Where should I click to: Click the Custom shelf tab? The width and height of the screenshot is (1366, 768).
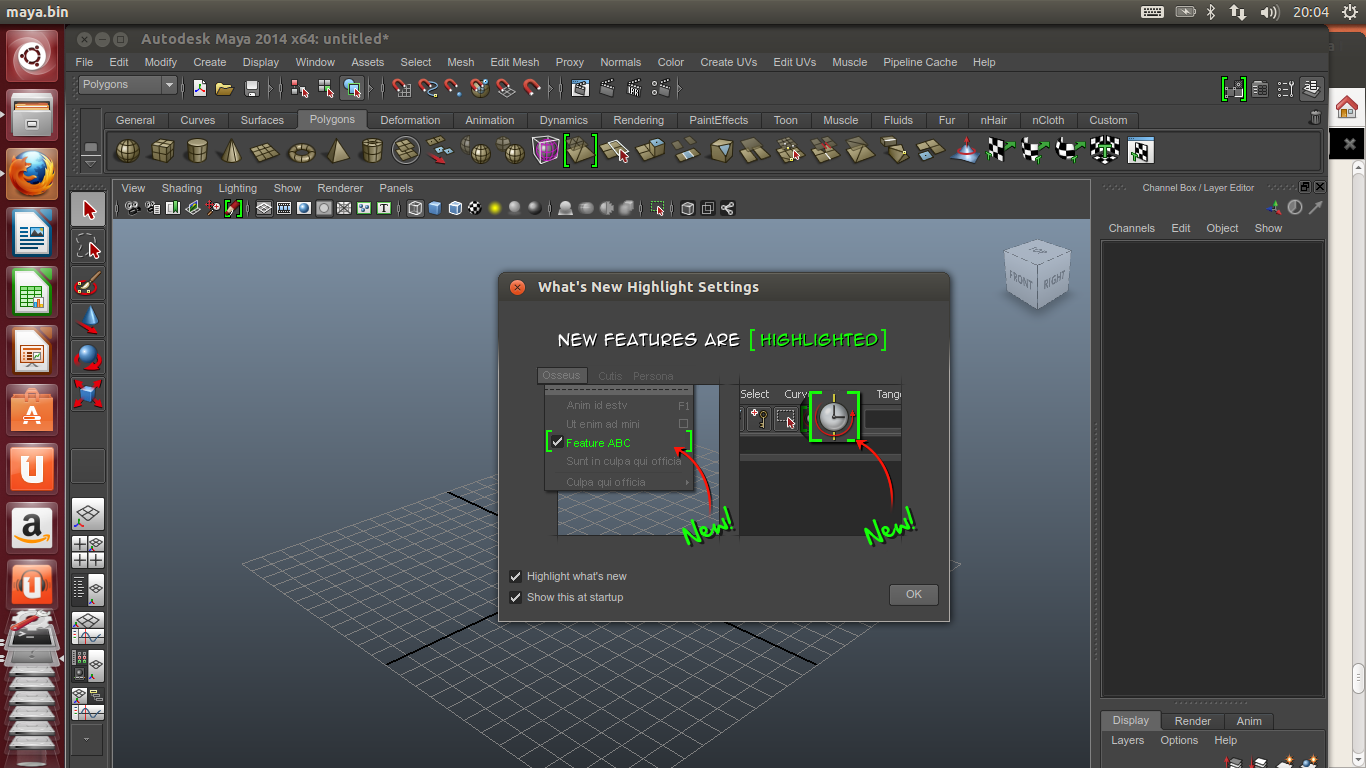(1108, 120)
